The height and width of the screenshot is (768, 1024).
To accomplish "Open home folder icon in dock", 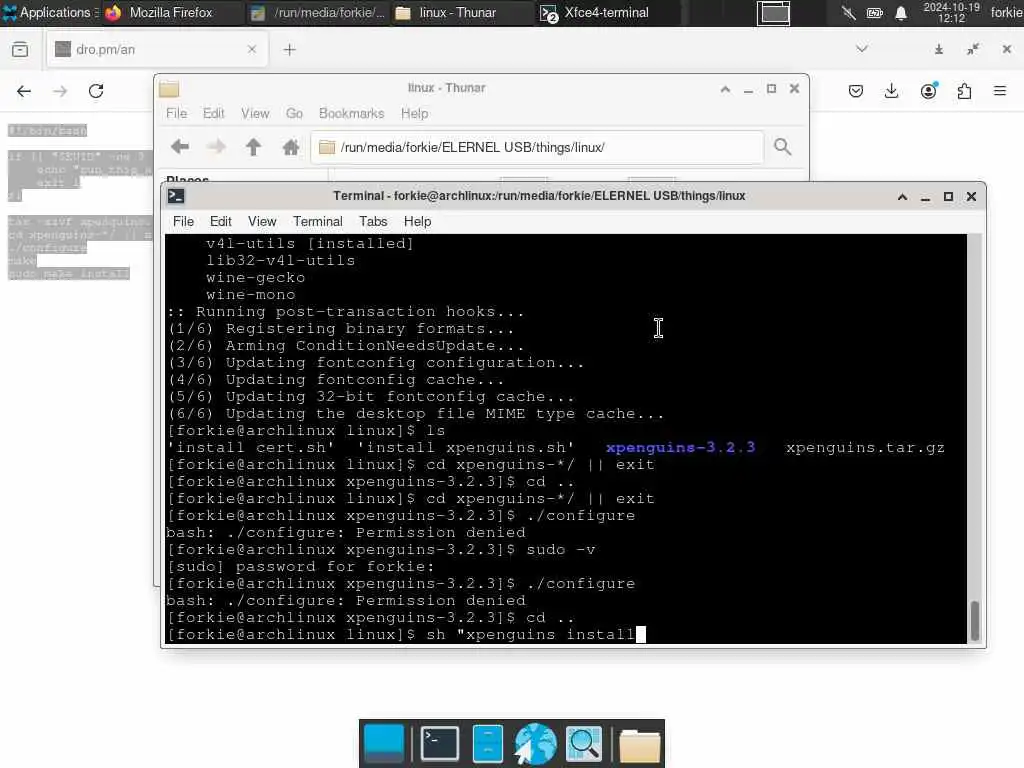I will (639, 744).
